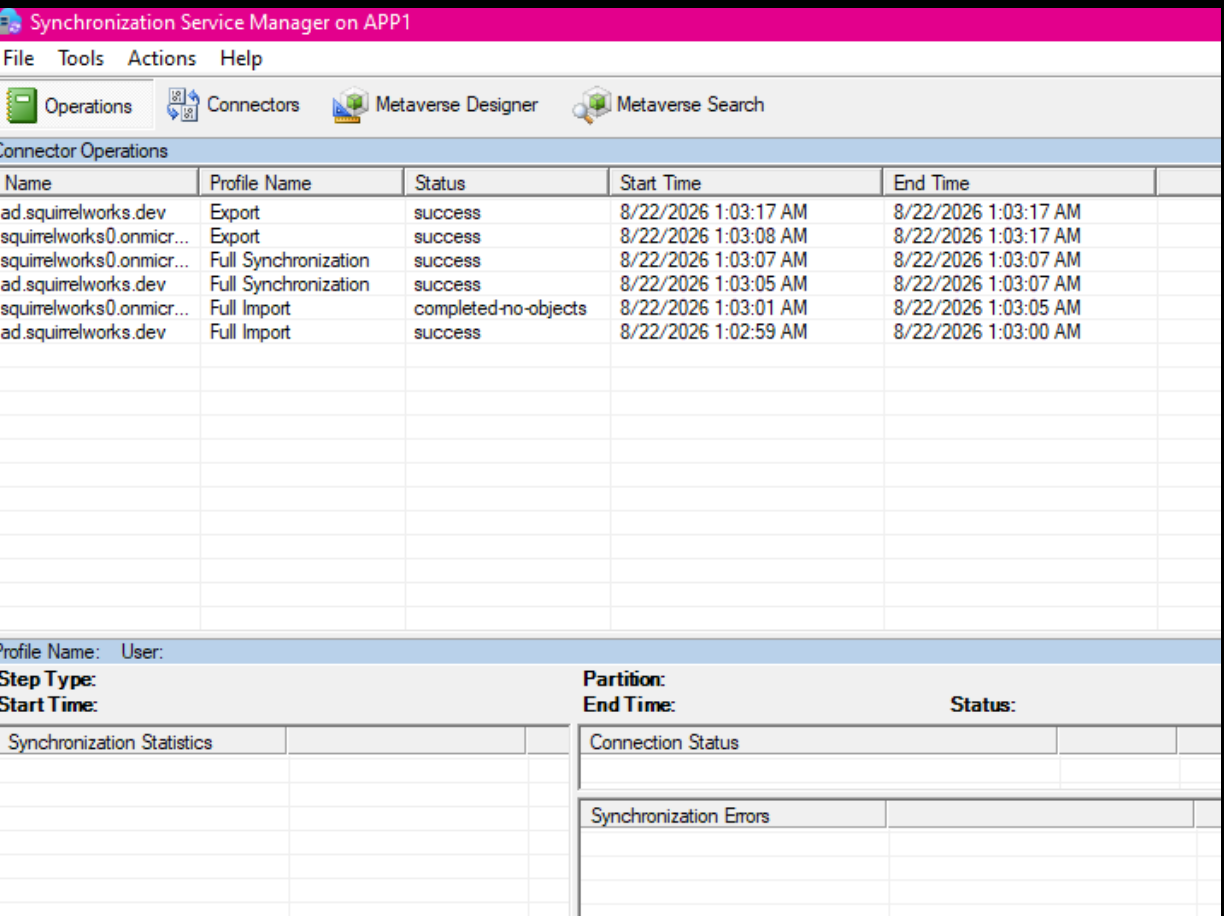Viewport: 1224px width, 916px height.
Task: Click the 8/22/2026 1:03:17 AM start time
Action: pos(713,212)
